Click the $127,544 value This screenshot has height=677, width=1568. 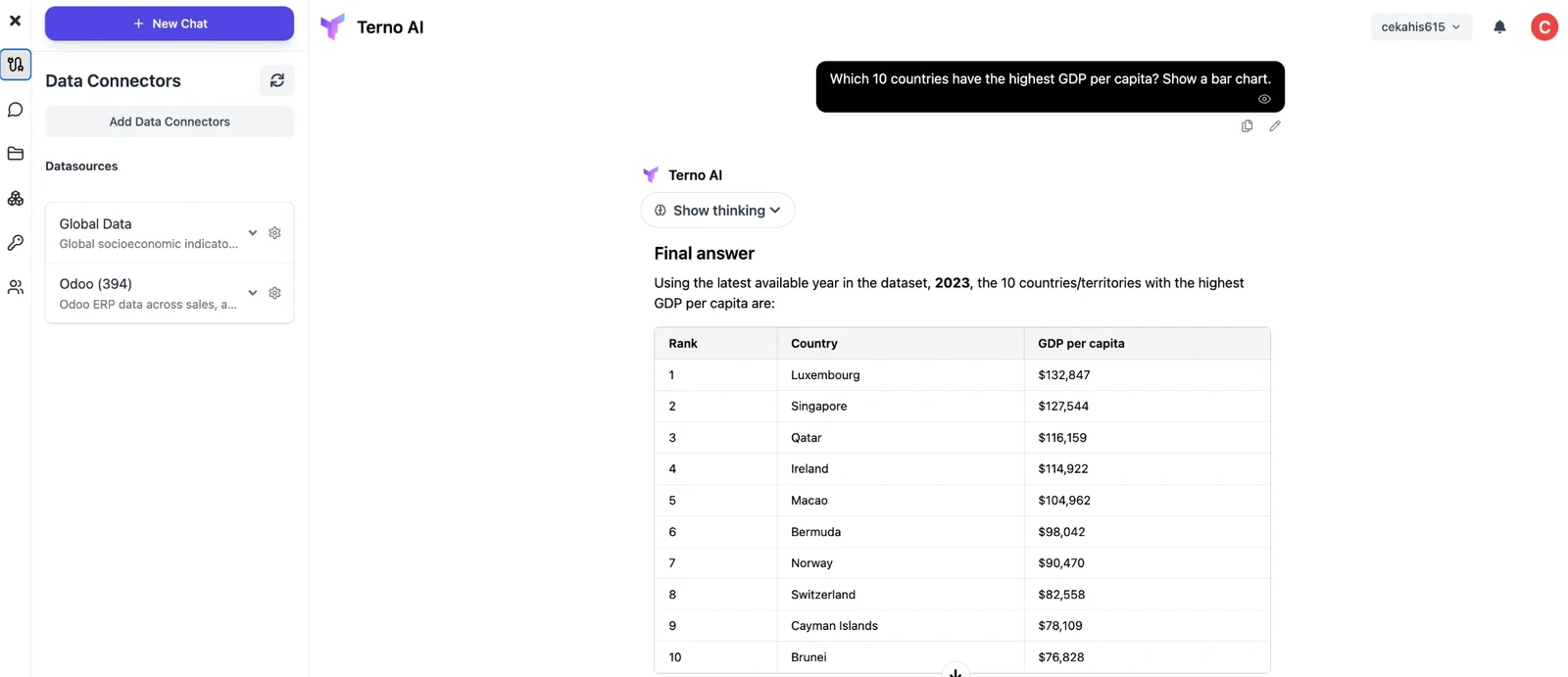point(1063,407)
